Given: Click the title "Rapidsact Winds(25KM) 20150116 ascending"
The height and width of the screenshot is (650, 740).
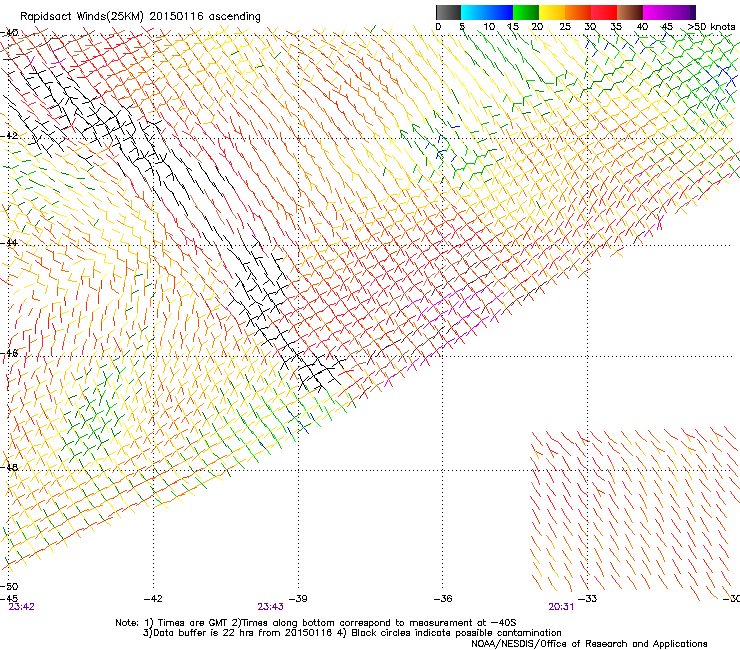Looking at the screenshot, I should pyautogui.click(x=140, y=17).
